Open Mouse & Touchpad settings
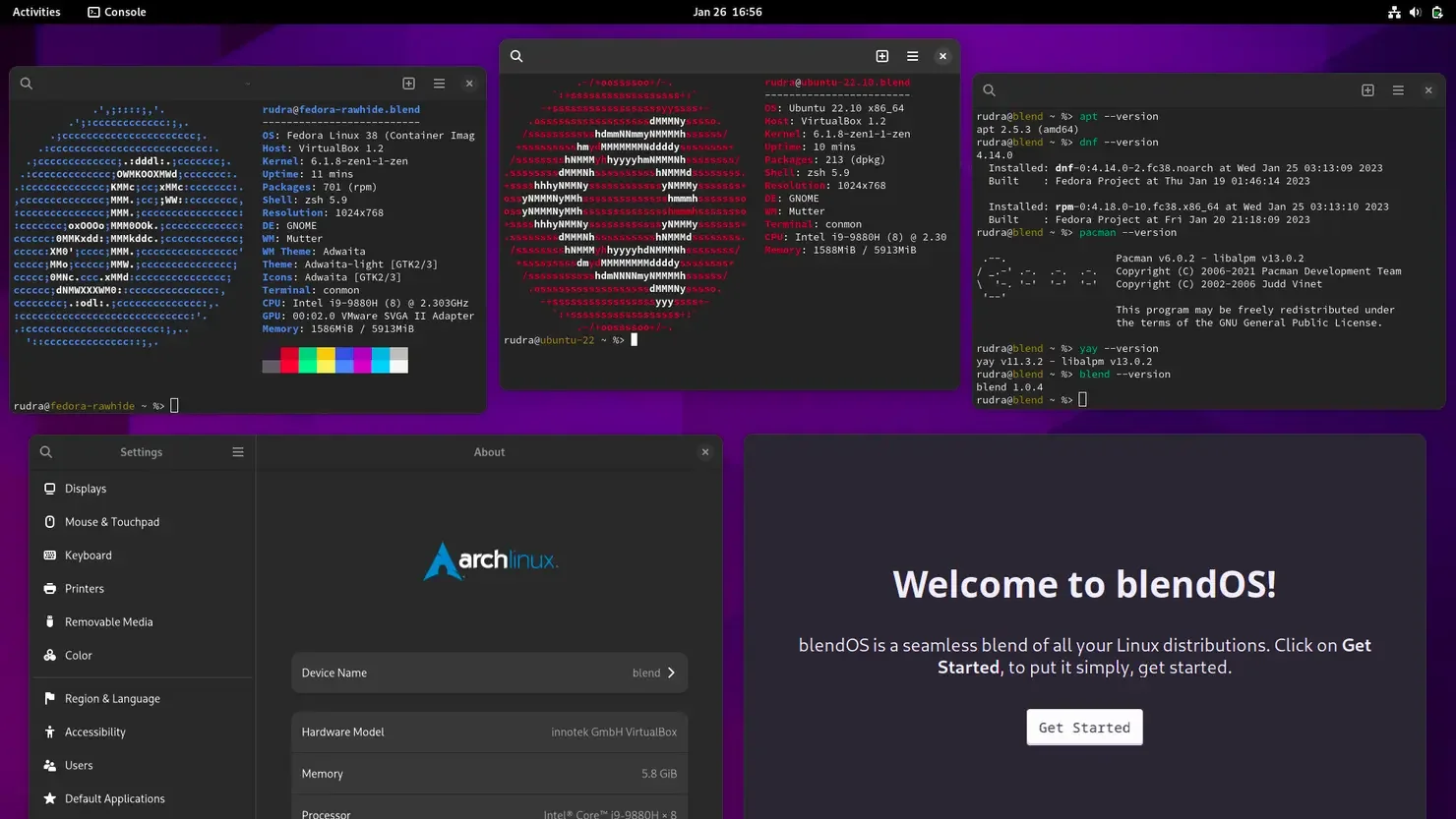 click(142, 522)
